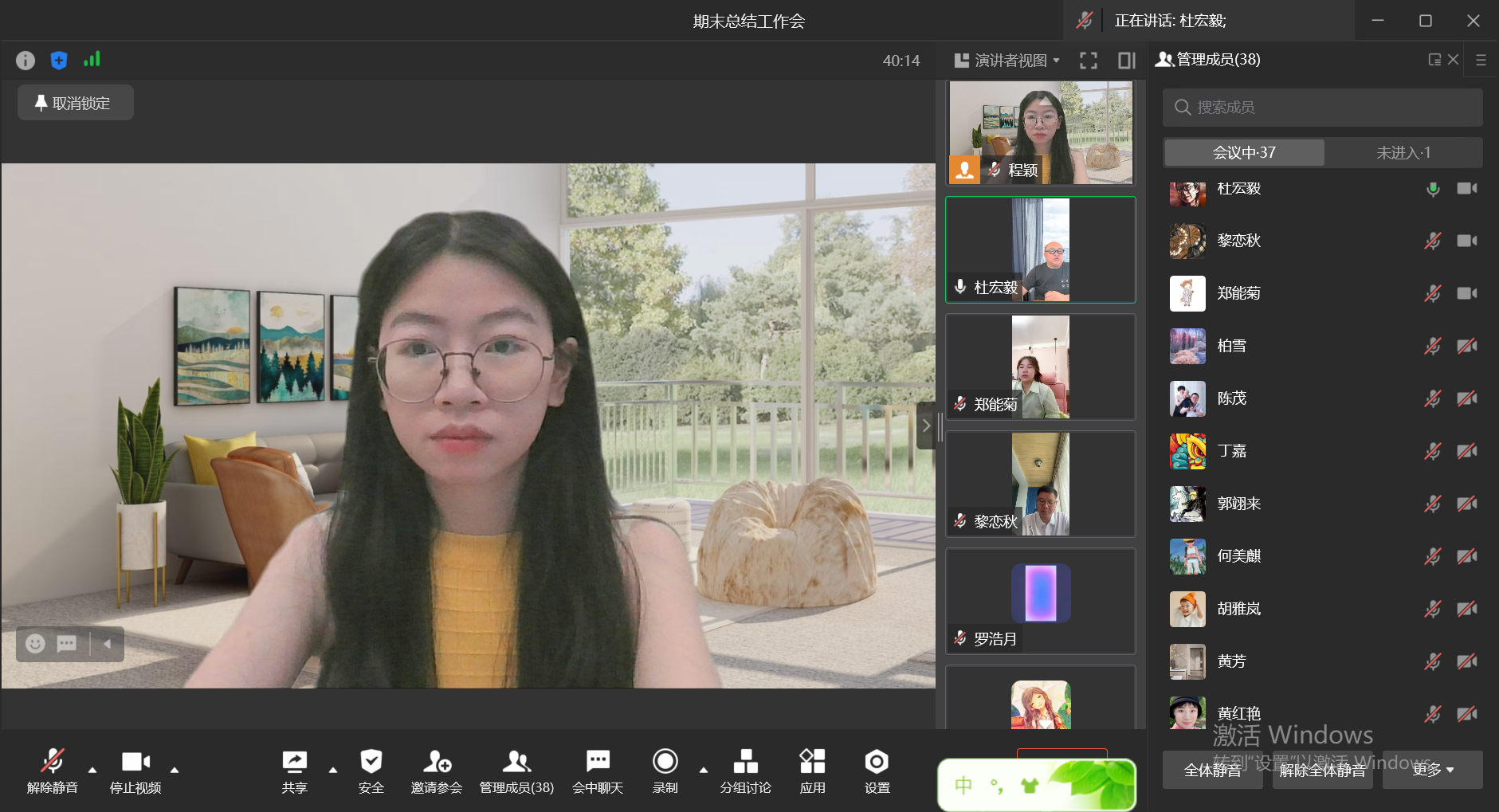
Task: Open 分组讨论 breakout rooms
Action: point(746,771)
